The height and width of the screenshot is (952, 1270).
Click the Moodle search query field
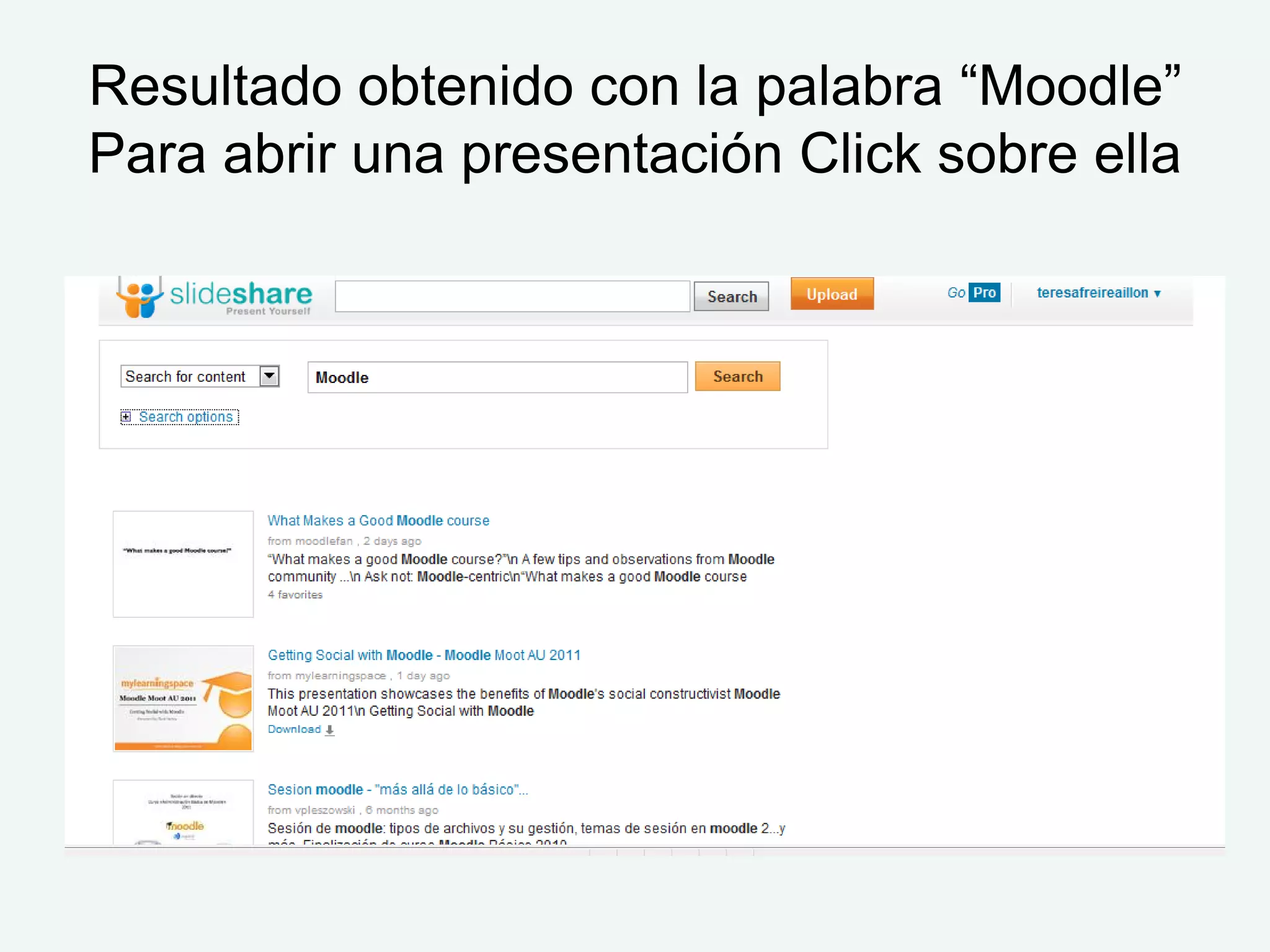click(497, 377)
